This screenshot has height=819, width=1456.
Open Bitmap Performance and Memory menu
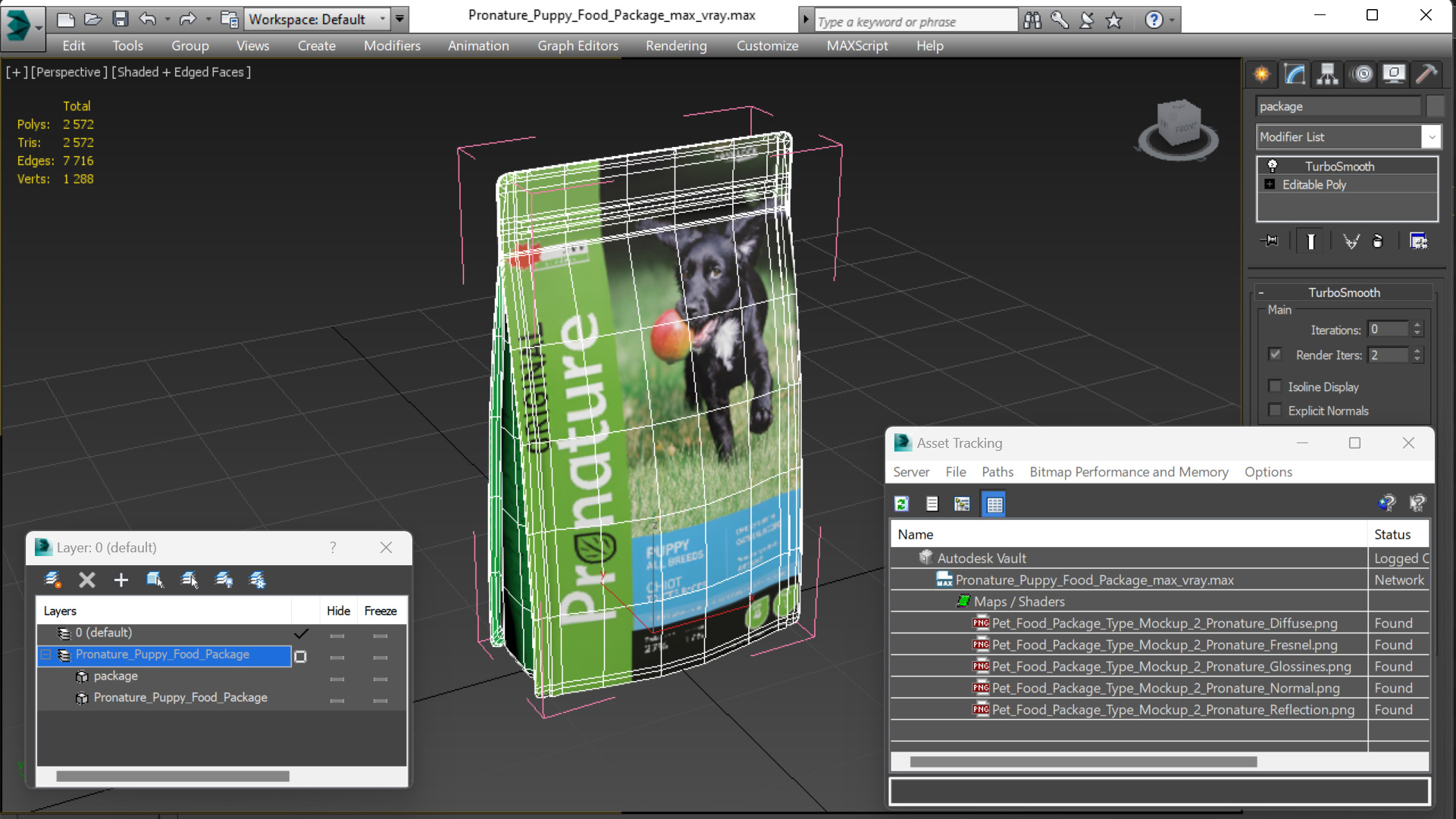coord(1129,472)
